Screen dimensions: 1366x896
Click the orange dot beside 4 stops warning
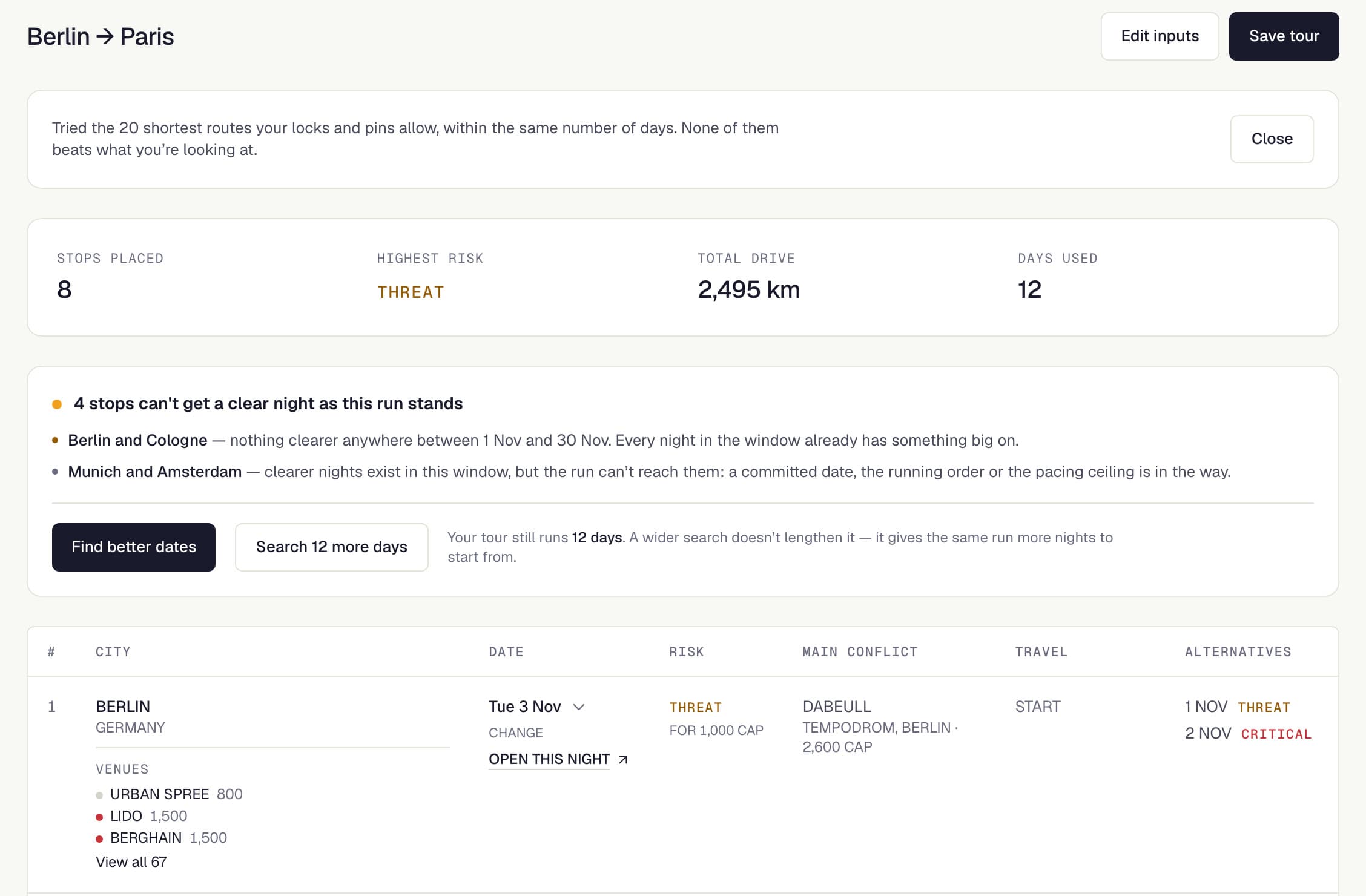click(57, 404)
